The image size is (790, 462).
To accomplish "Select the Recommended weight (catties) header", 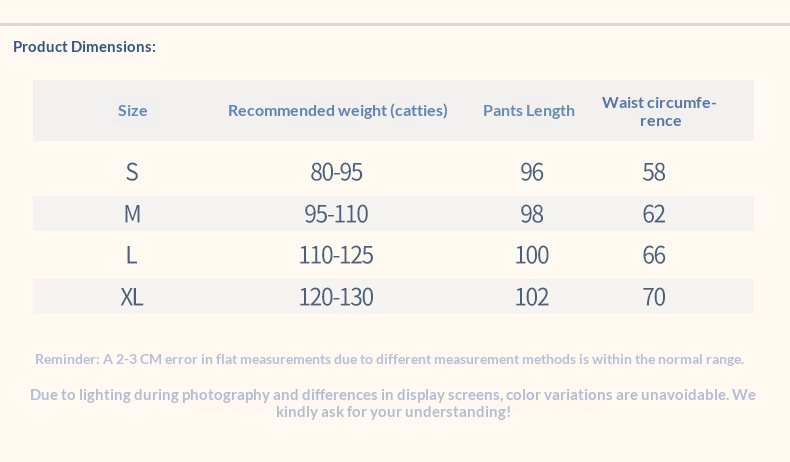I will [338, 111].
